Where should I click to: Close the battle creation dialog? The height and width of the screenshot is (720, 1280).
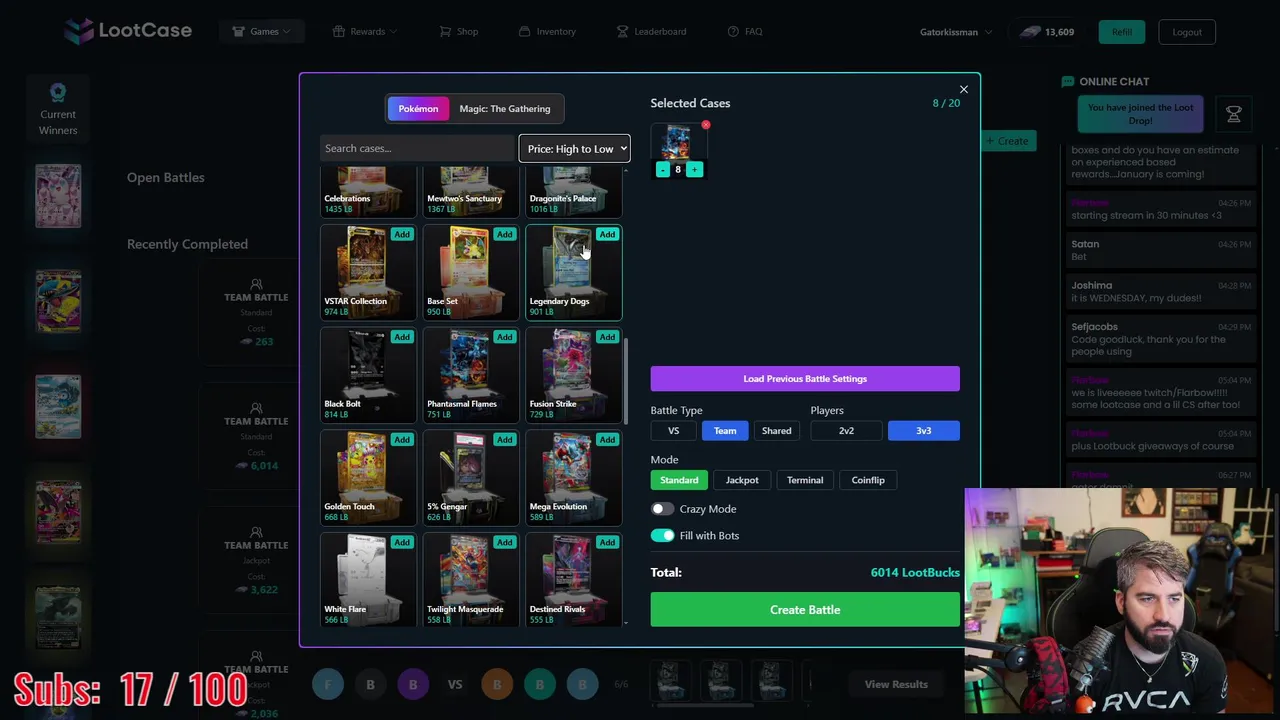pos(964,89)
